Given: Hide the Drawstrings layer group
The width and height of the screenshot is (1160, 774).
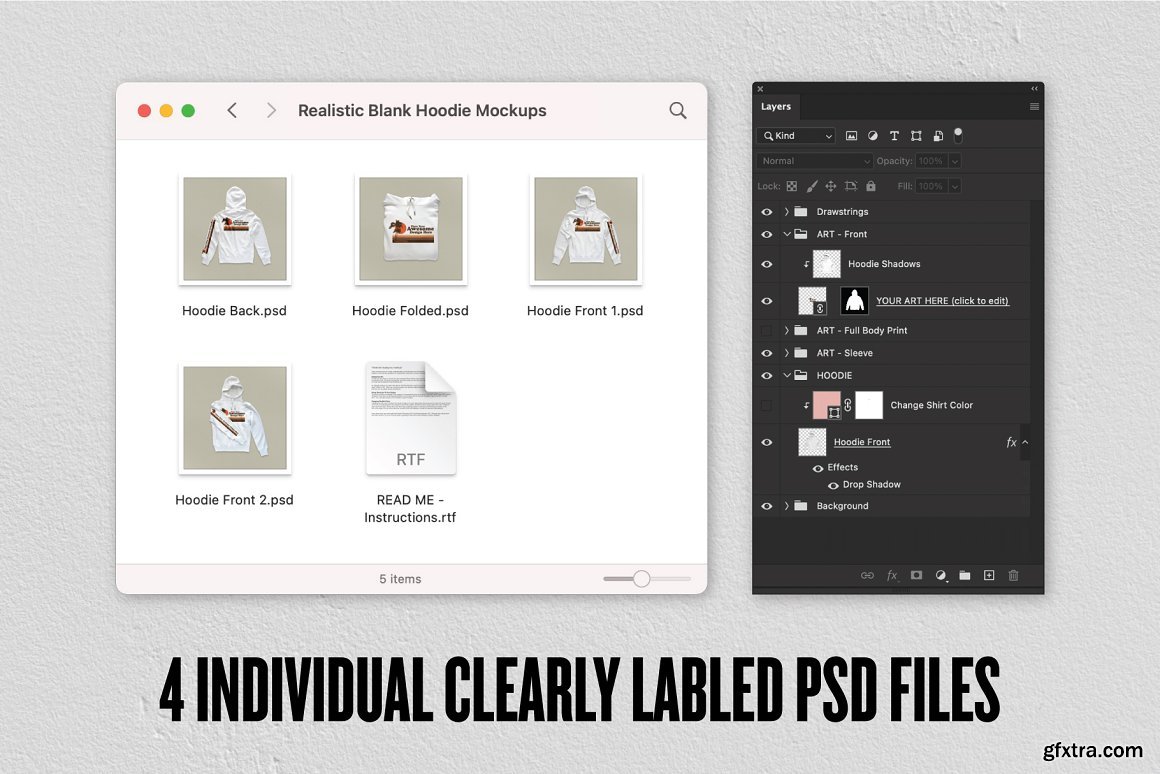Looking at the screenshot, I should click(767, 212).
